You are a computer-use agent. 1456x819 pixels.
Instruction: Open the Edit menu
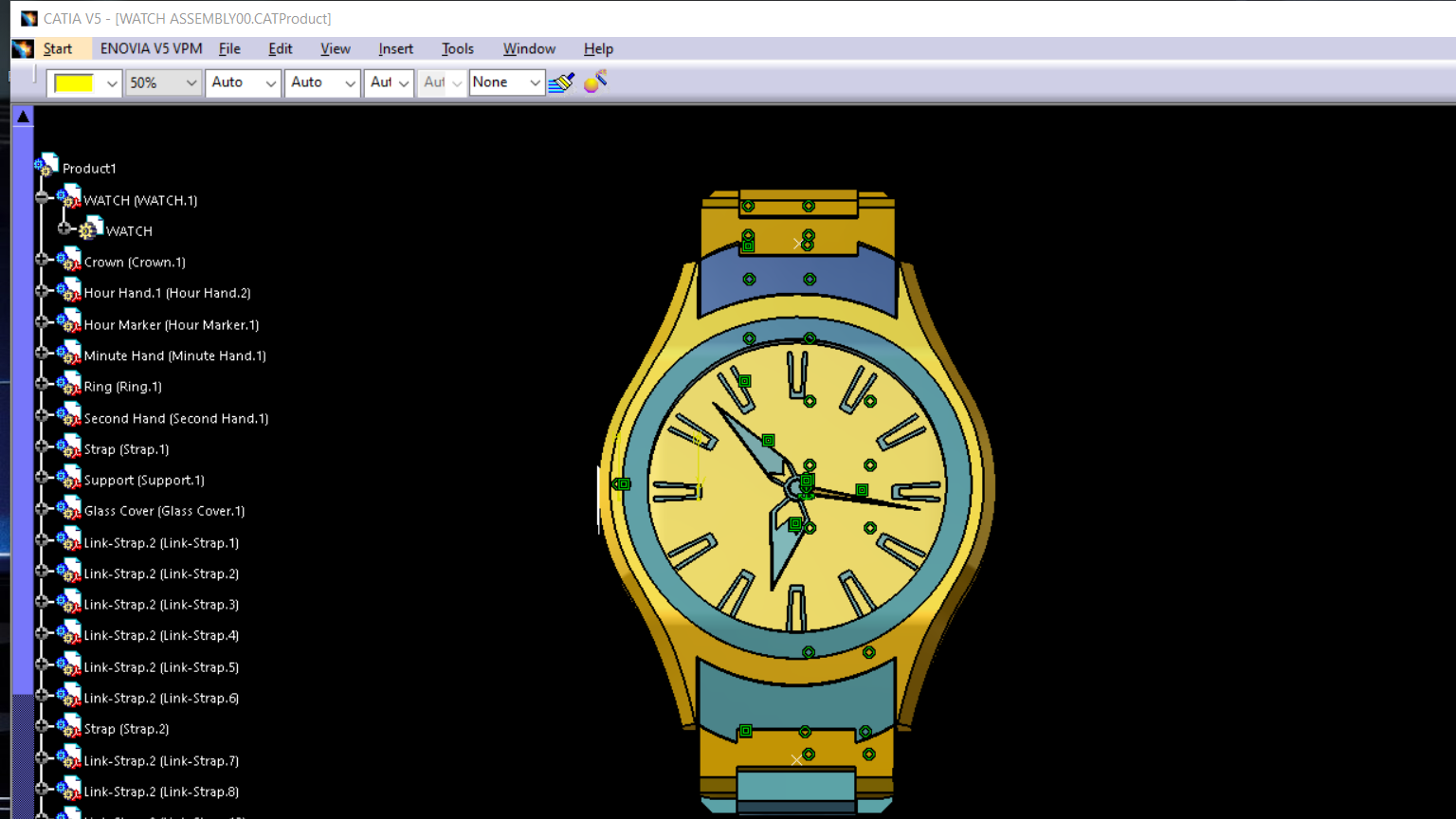coord(280,48)
